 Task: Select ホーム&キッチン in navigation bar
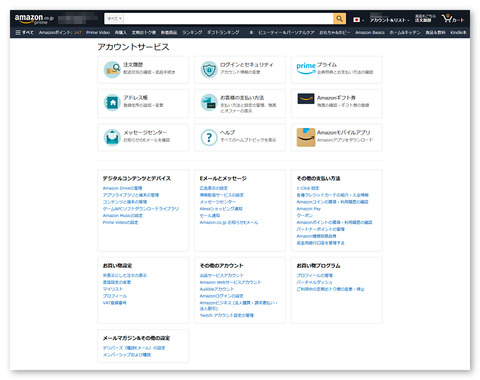point(405,32)
